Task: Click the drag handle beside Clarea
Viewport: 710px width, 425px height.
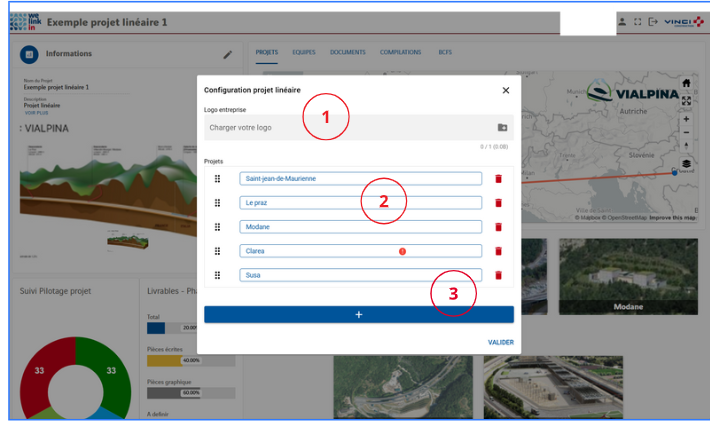Action: [x=217, y=251]
